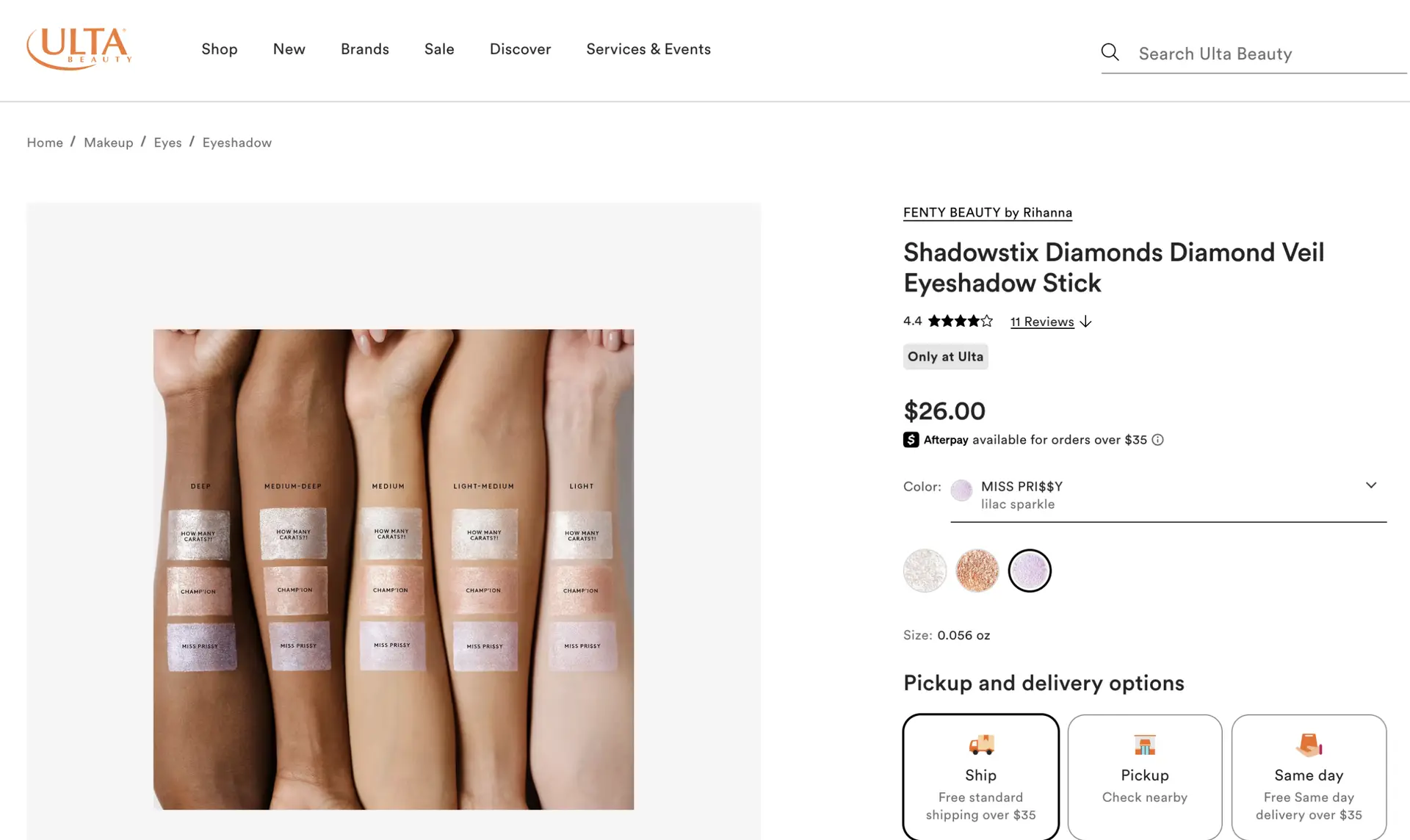Expand the Color selection dropdown chevron

[1370, 485]
